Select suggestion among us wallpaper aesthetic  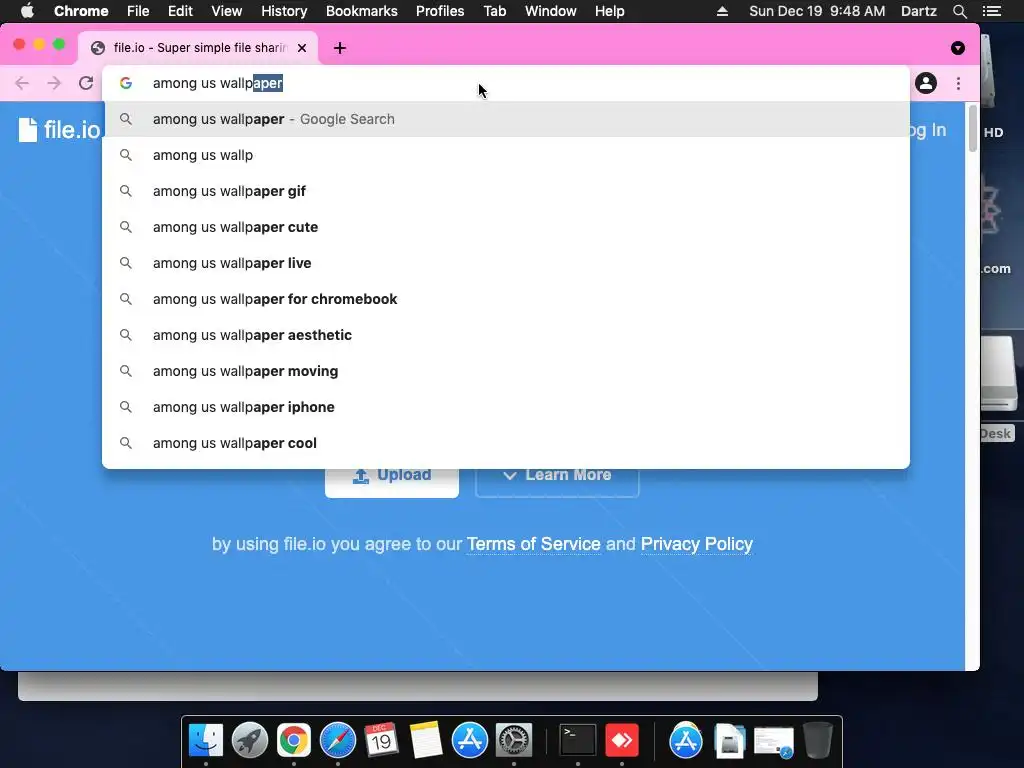(x=505, y=334)
